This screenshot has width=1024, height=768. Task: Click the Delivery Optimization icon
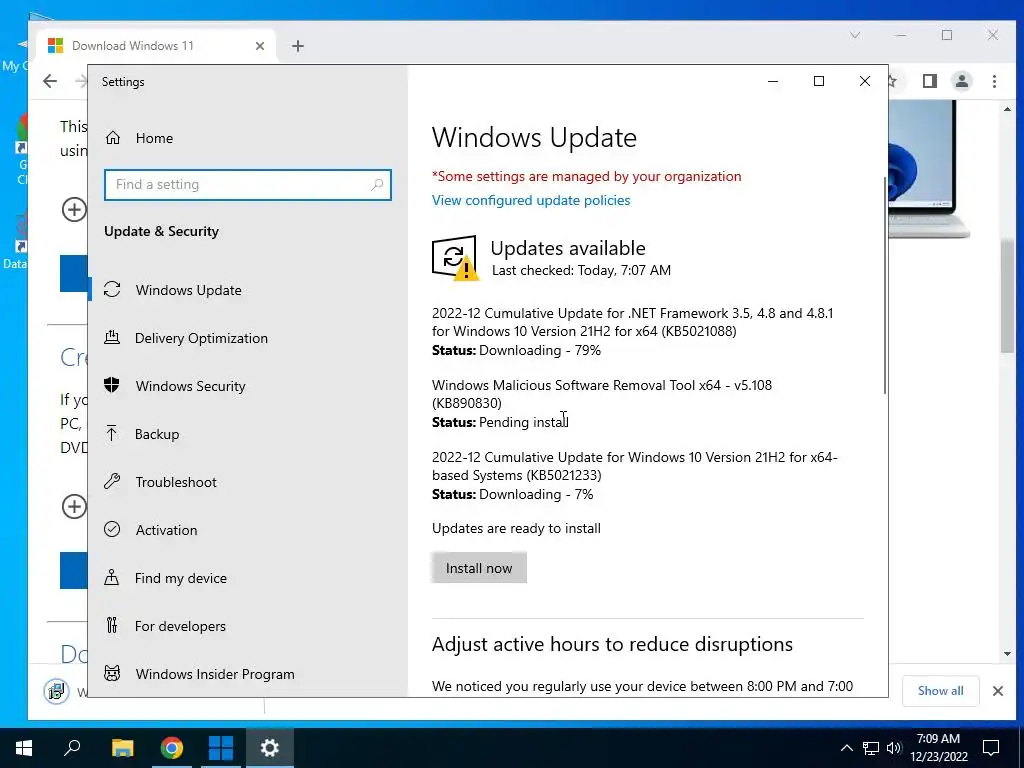click(x=112, y=338)
